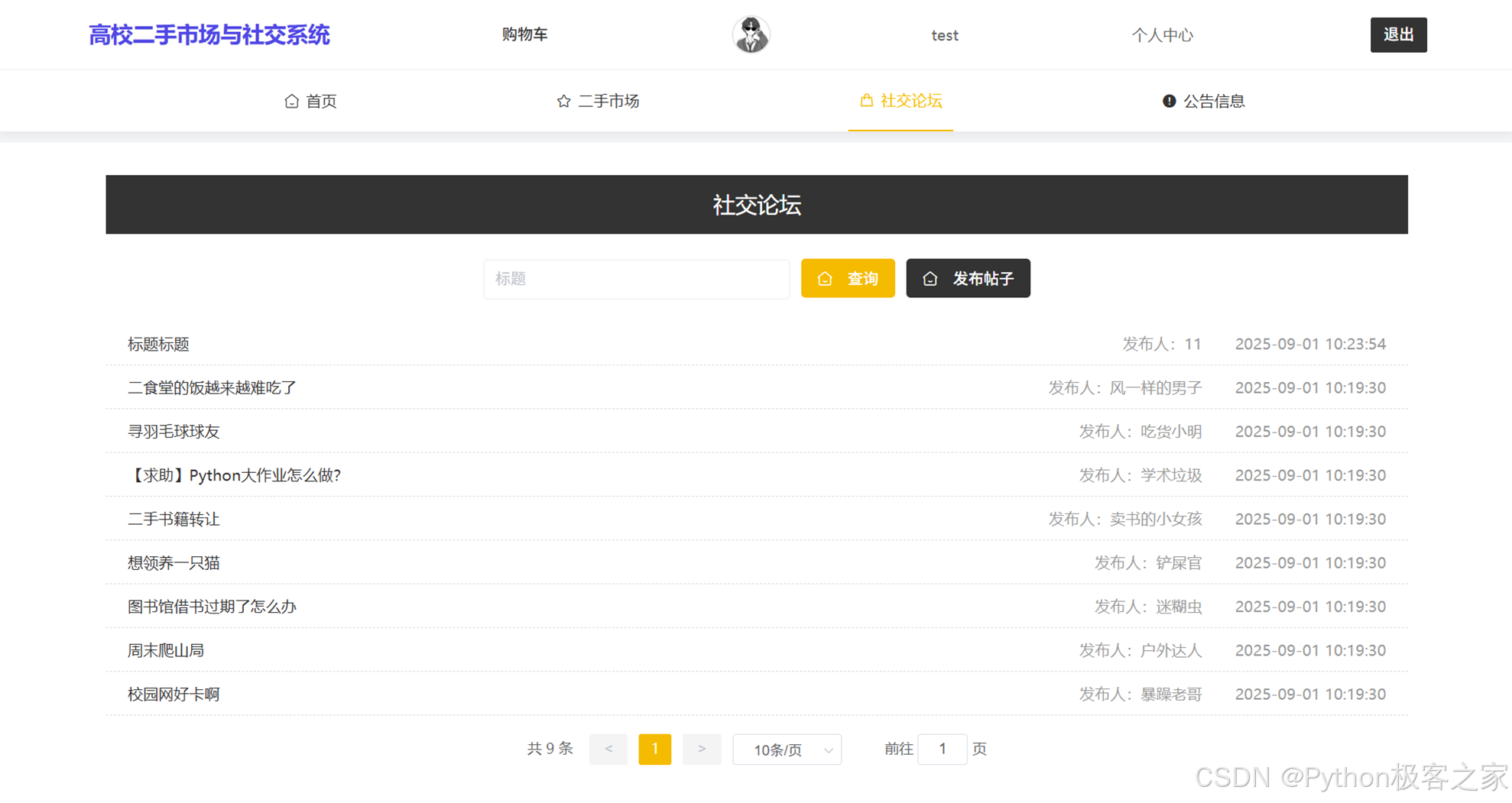Click the user avatar picture
1512x803 pixels.
(x=751, y=34)
